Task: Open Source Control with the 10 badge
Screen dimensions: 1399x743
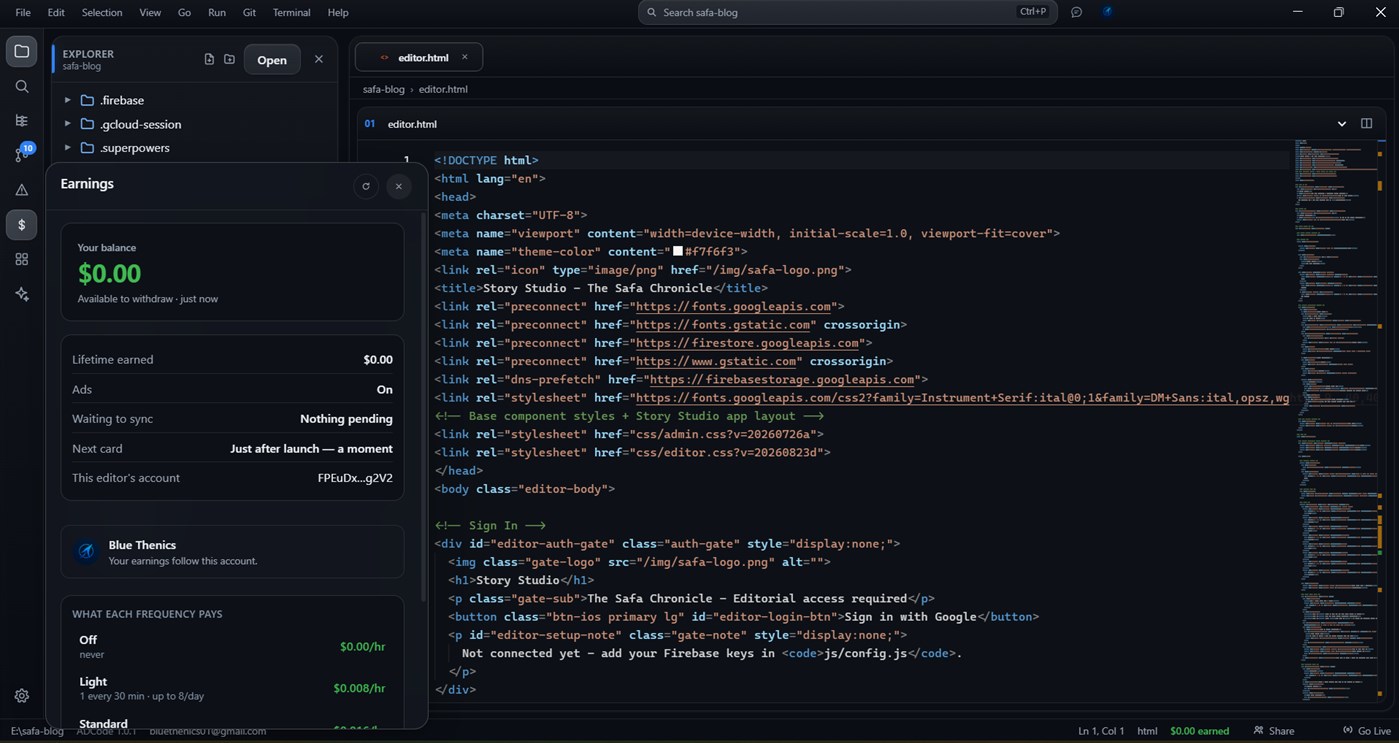Action: 21,154
